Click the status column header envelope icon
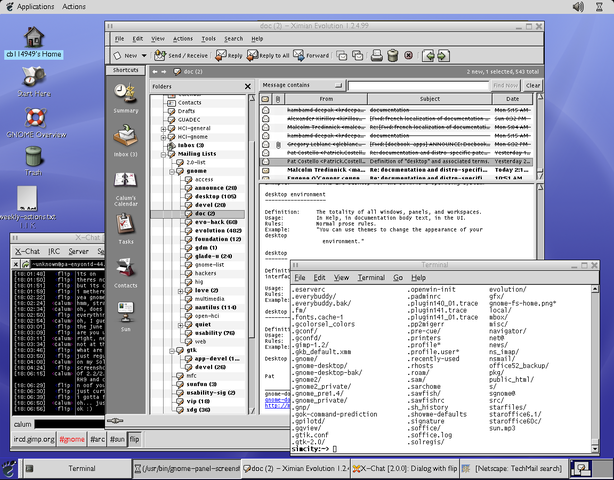Image resolution: width=614 pixels, height=480 pixels. coord(265,99)
